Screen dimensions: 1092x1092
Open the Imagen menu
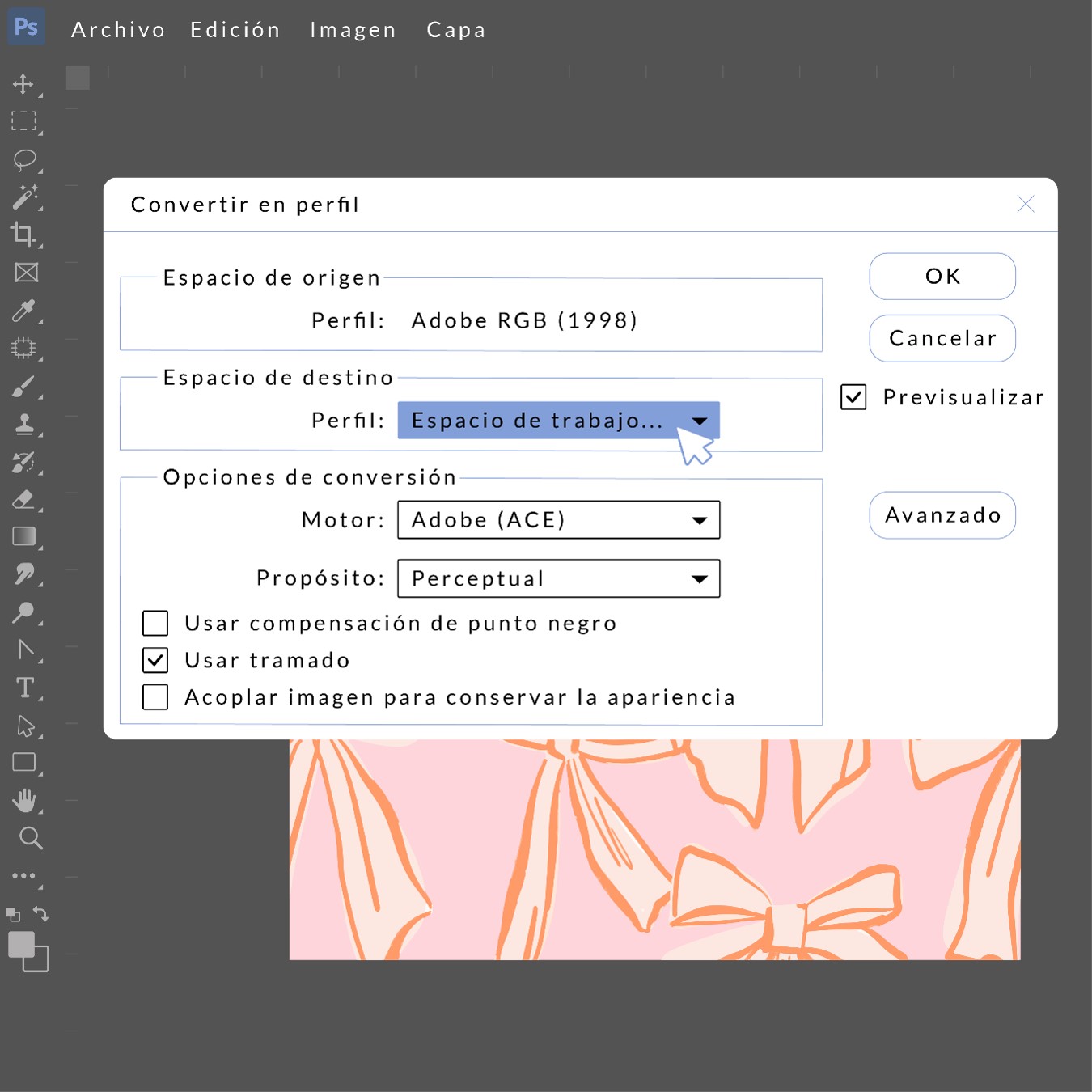point(353,30)
